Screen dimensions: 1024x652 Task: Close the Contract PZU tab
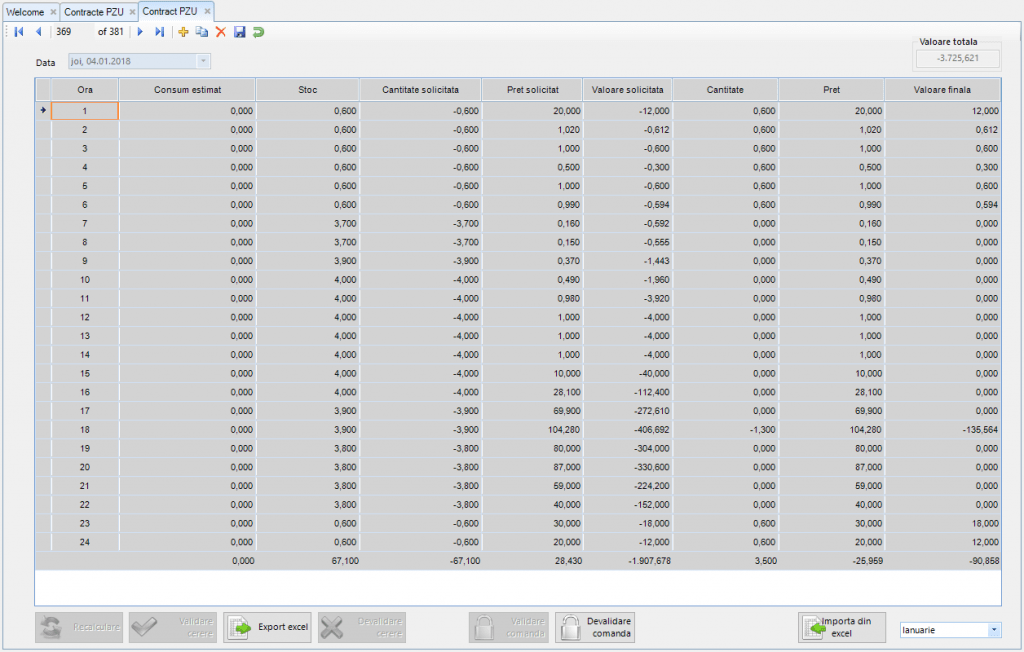click(207, 11)
